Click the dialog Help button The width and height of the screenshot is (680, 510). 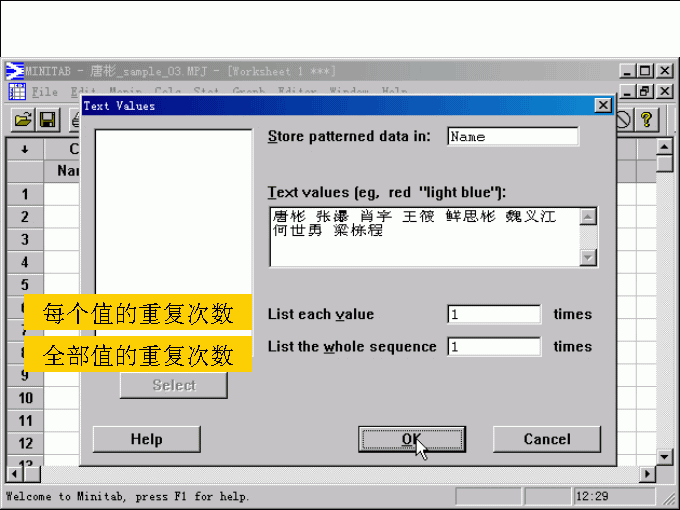tap(146, 439)
